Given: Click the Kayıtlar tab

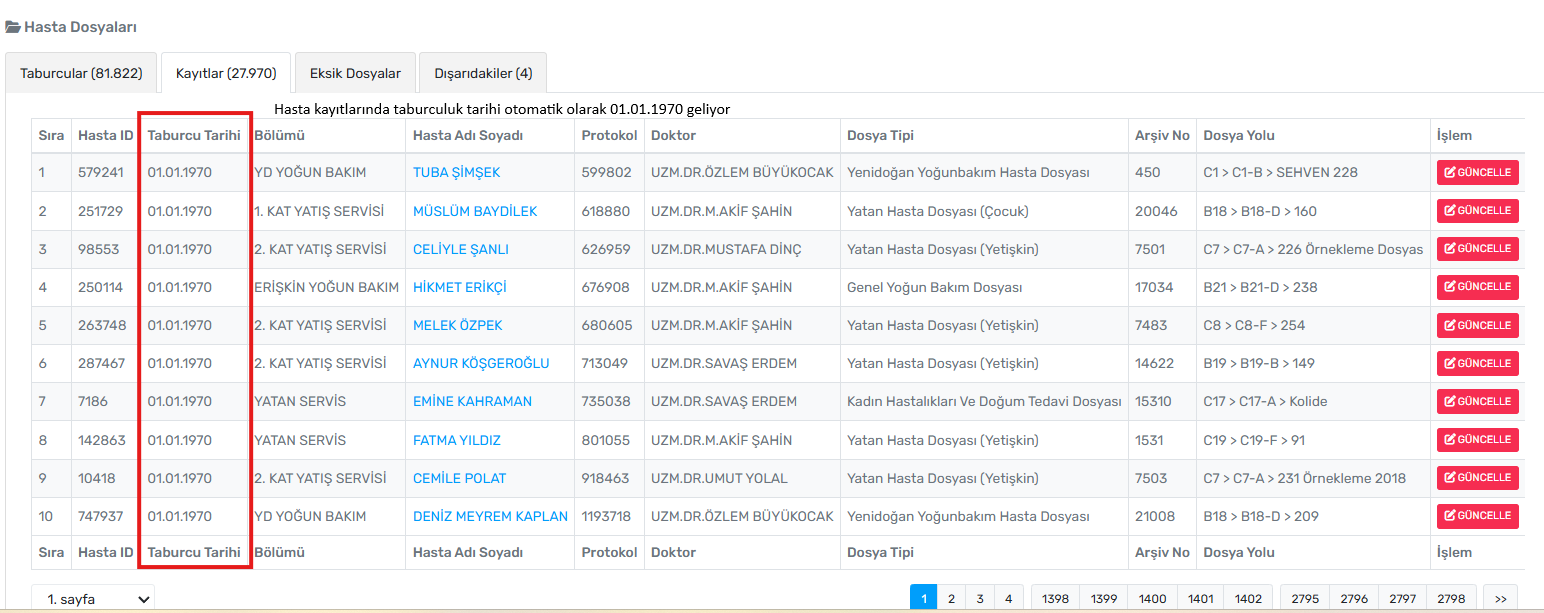Looking at the screenshot, I should (x=226, y=73).
